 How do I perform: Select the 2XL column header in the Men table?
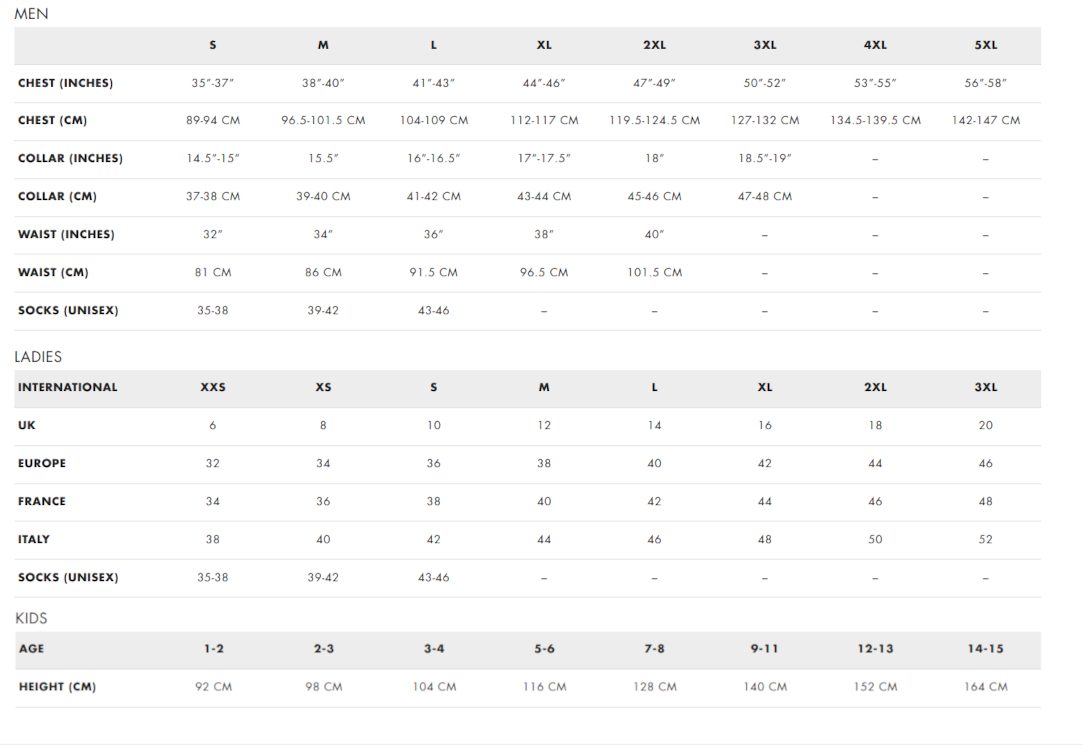[654, 45]
